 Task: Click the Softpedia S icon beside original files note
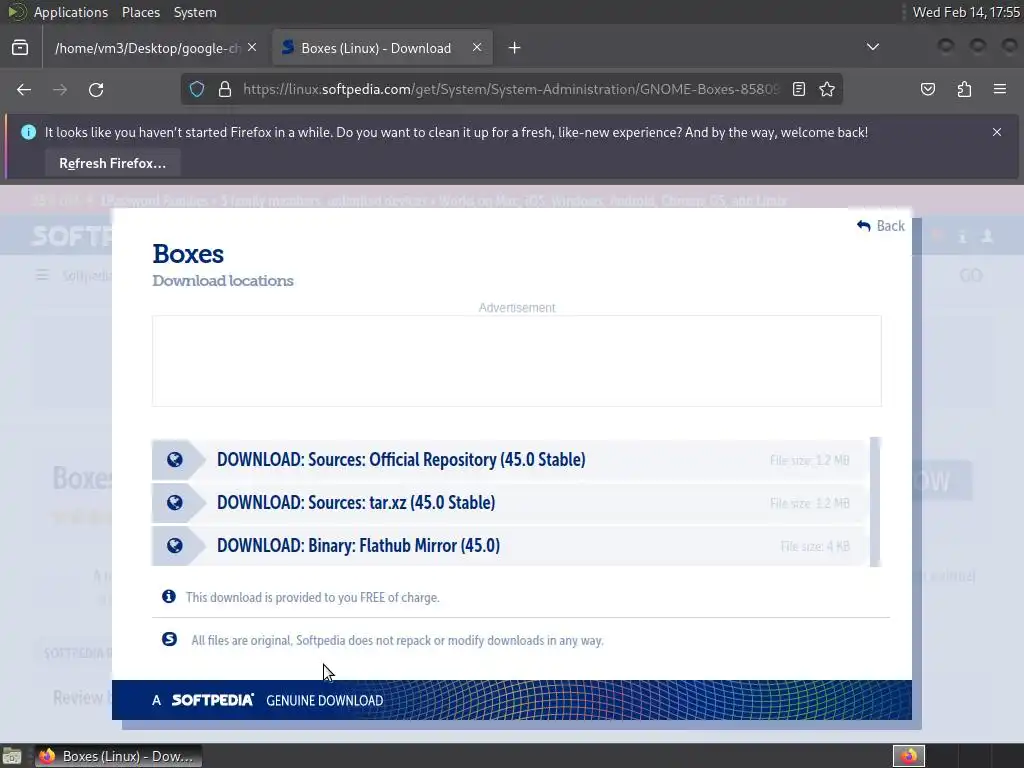169,639
